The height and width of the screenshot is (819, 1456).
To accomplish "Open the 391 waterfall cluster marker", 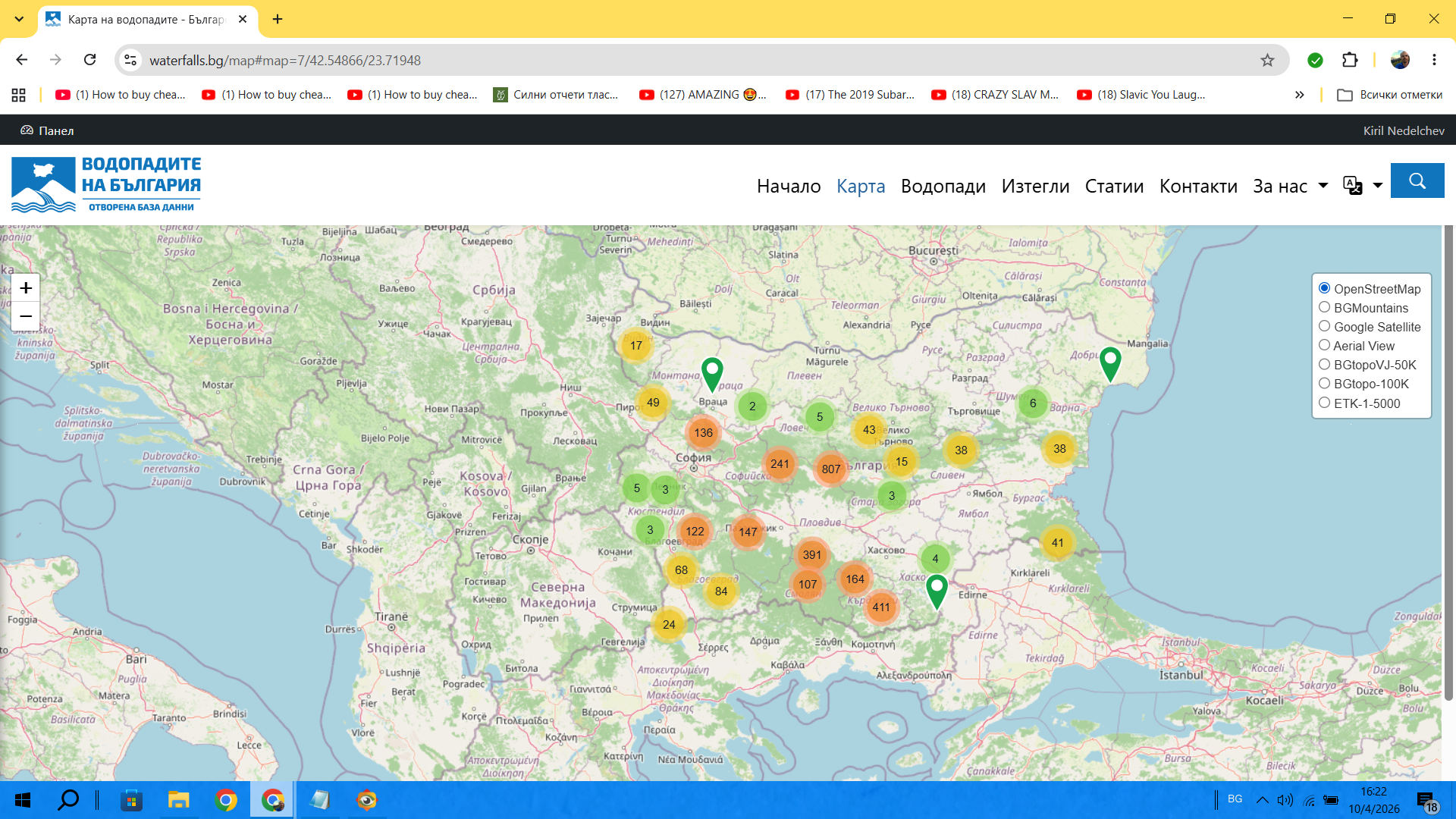I will coord(812,554).
